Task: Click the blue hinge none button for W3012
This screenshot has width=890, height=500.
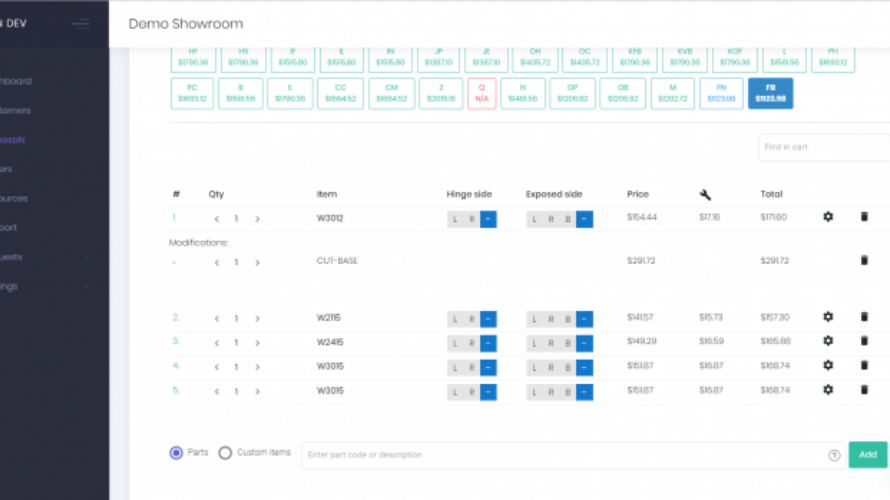Action: (x=488, y=219)
